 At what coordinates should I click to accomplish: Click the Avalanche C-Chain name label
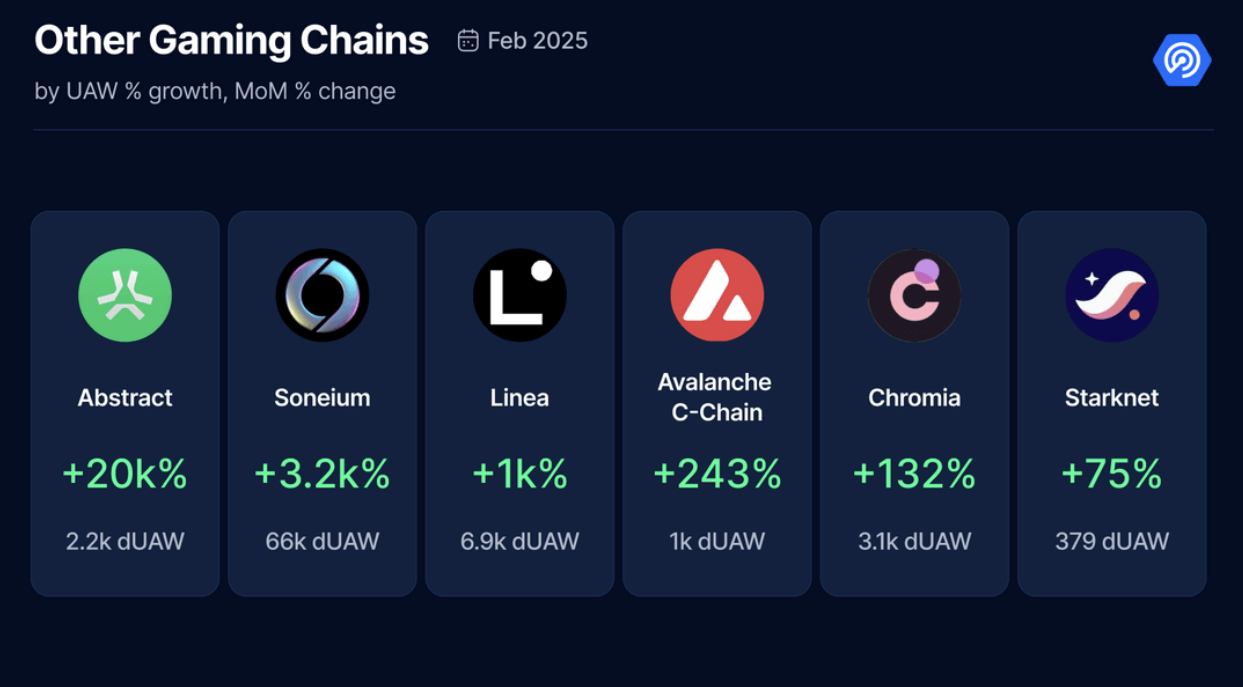click(715, 397)
